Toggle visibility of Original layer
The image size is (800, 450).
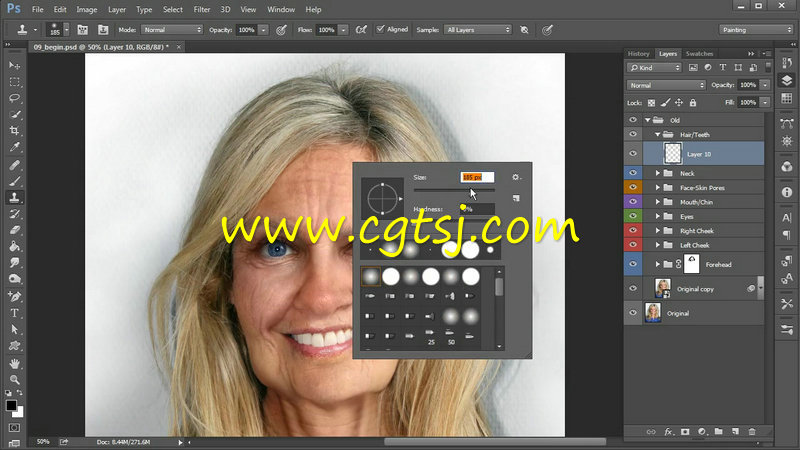(633, 313)
